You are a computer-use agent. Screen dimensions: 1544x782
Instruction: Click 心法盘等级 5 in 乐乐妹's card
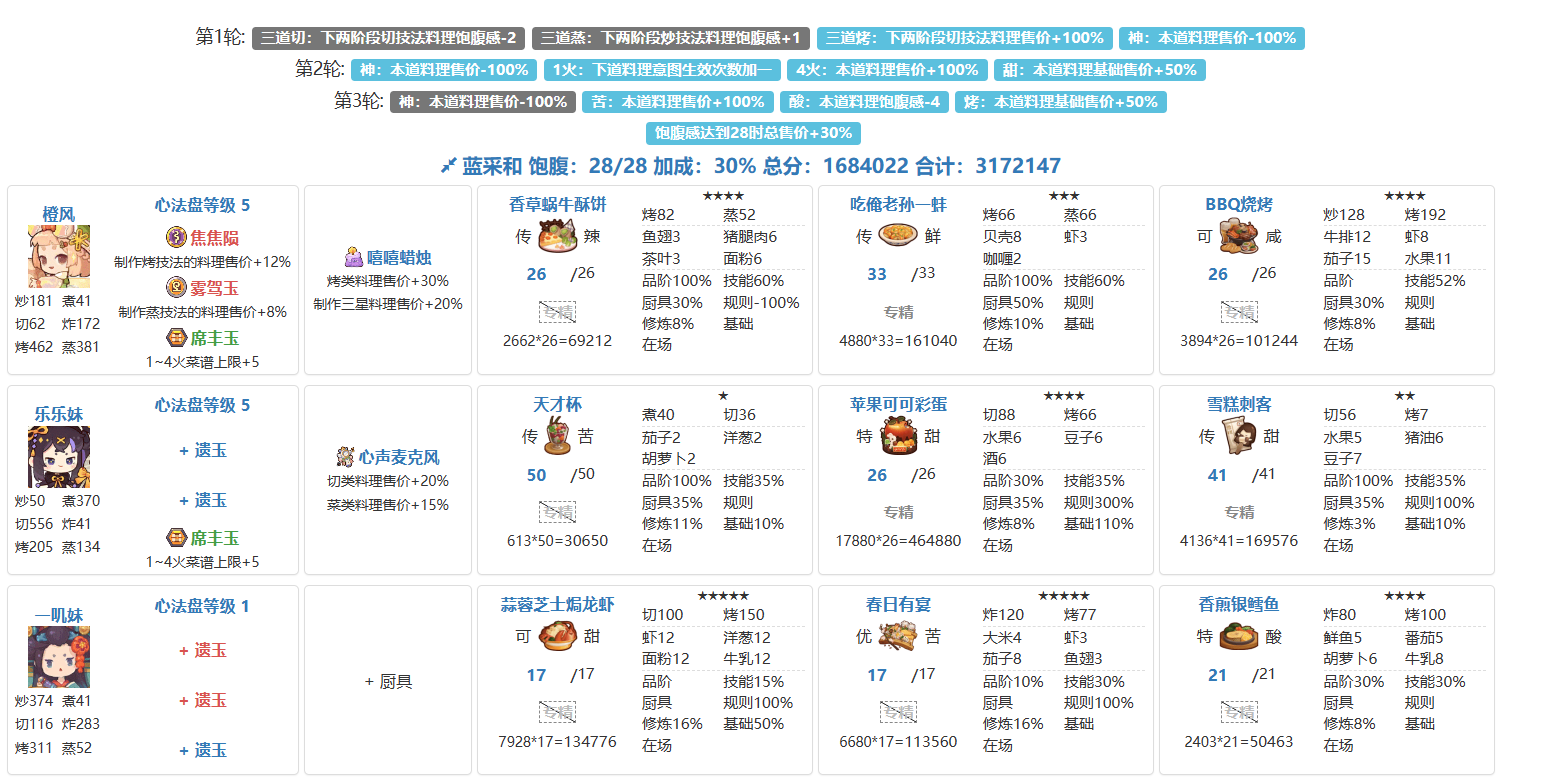click(202, 405)
